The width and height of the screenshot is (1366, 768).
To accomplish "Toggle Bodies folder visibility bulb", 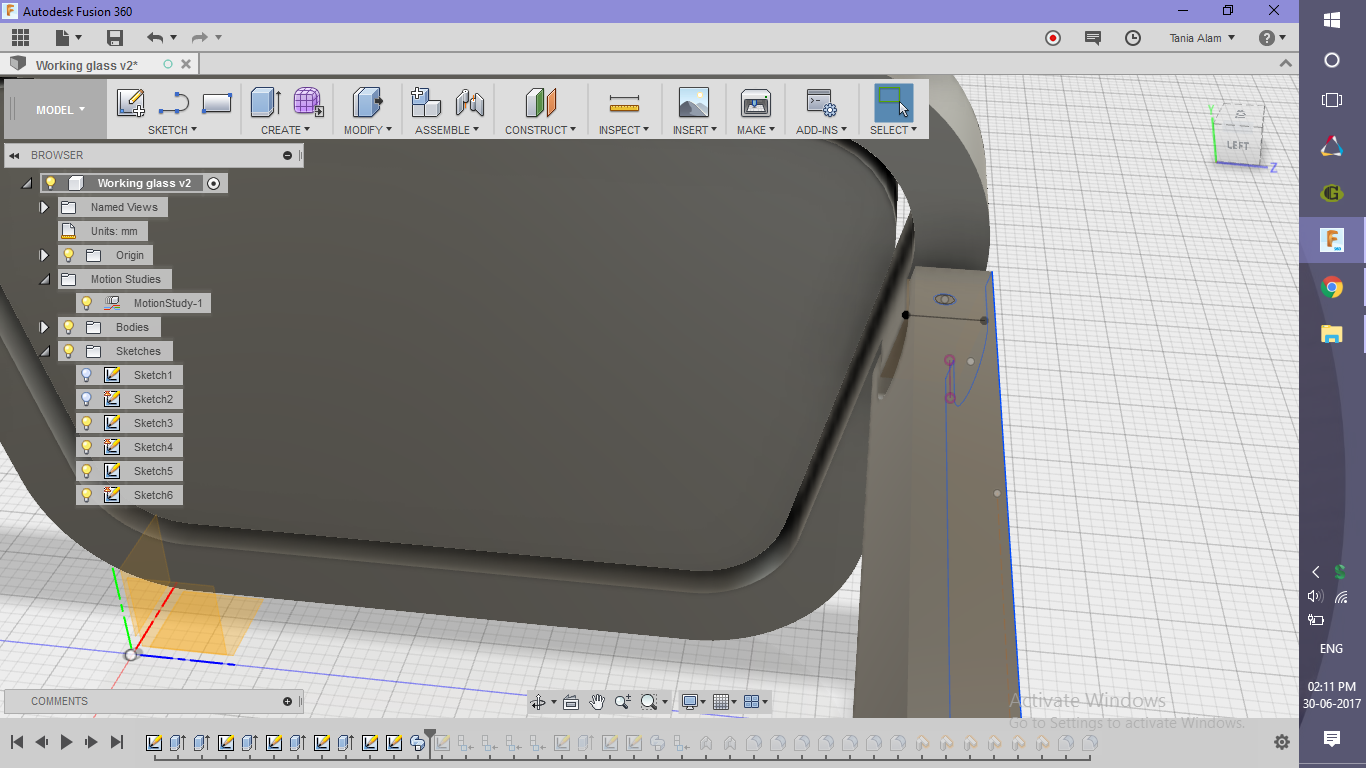I will (x=69, y=327).
